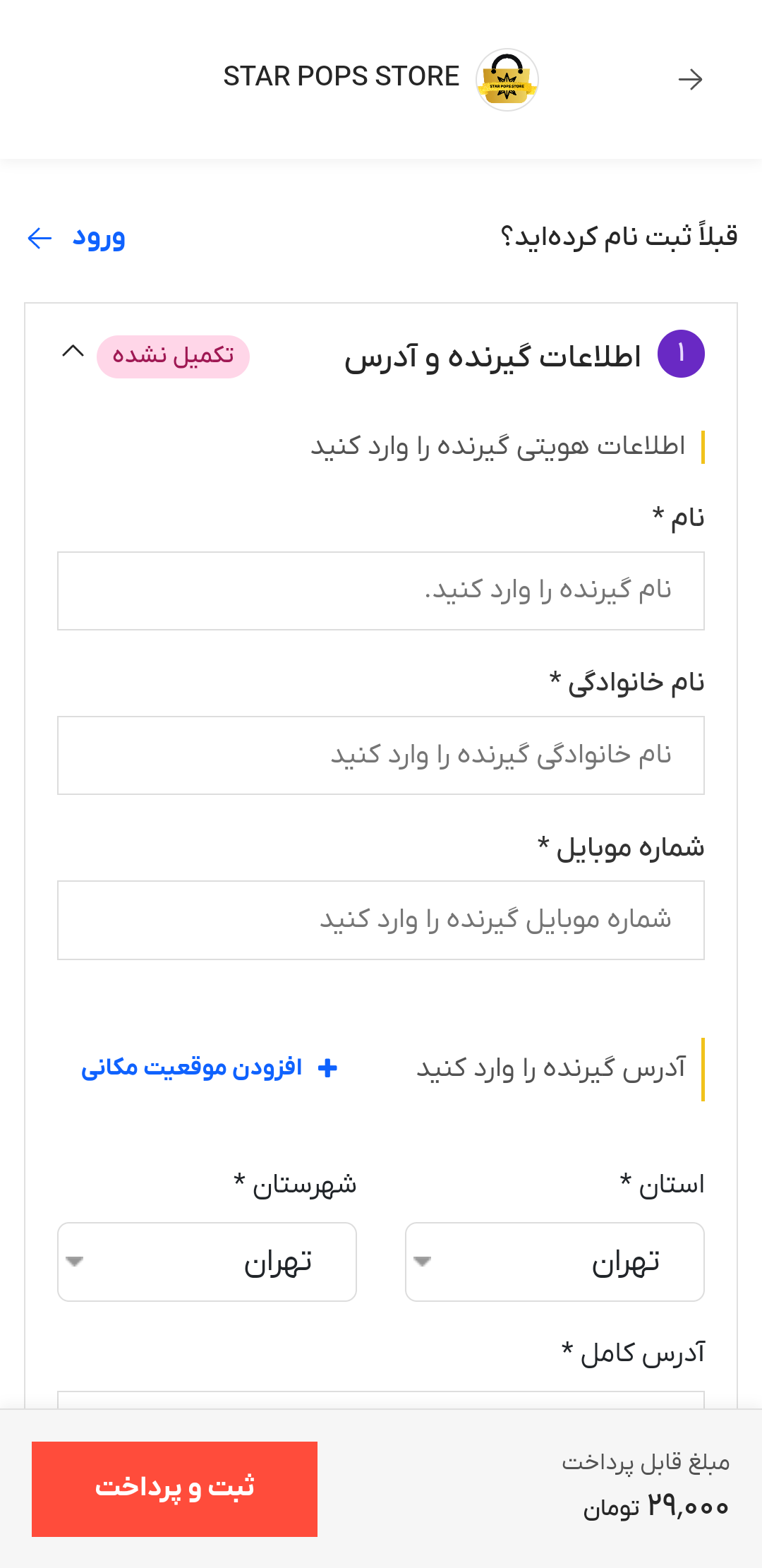The image size is (762, 1568).
Task: Click the blue arrow beside ورود
Action: (x=40, y=238)
